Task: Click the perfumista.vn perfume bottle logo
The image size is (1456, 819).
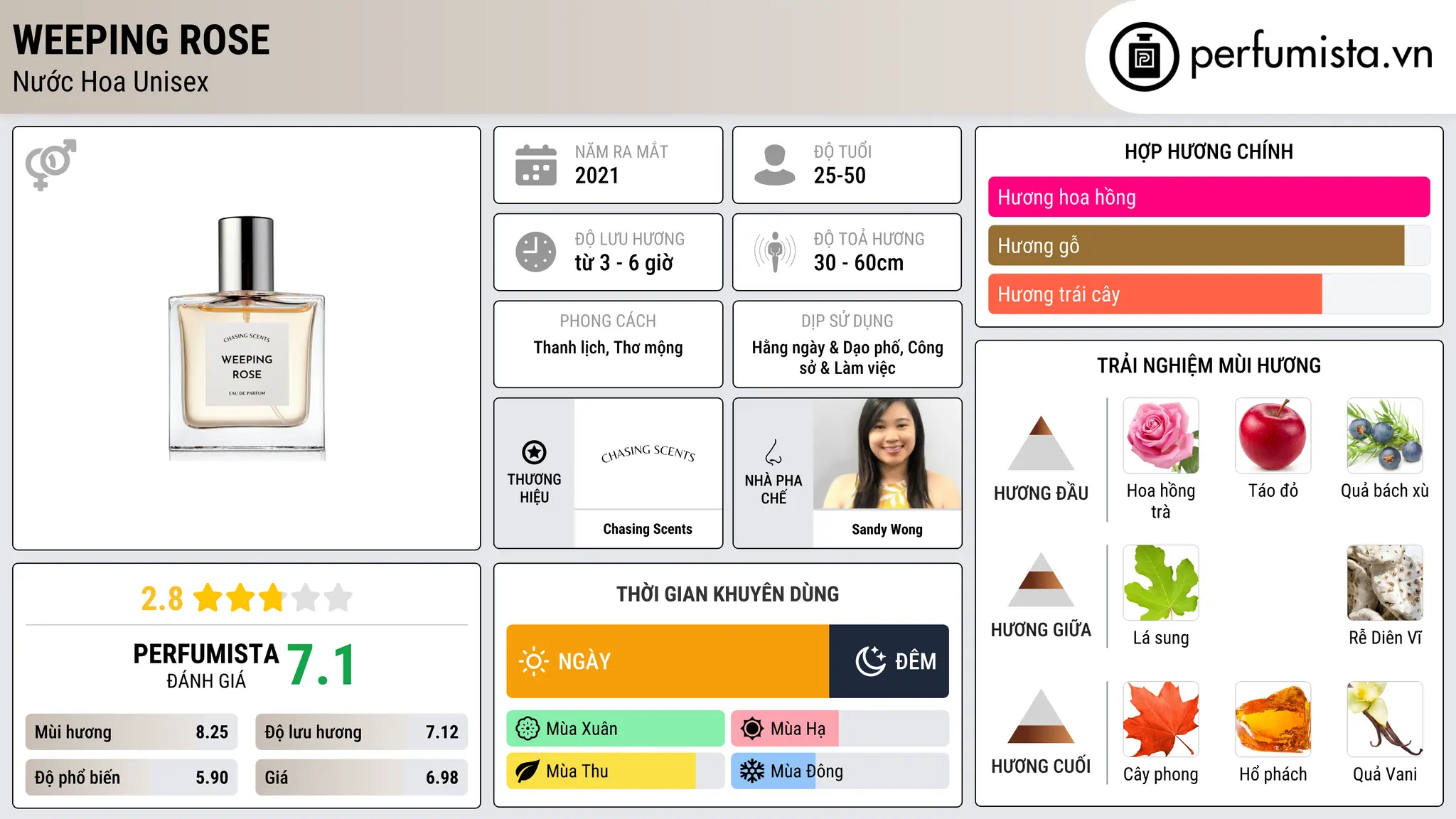Action: [1144, 57]
